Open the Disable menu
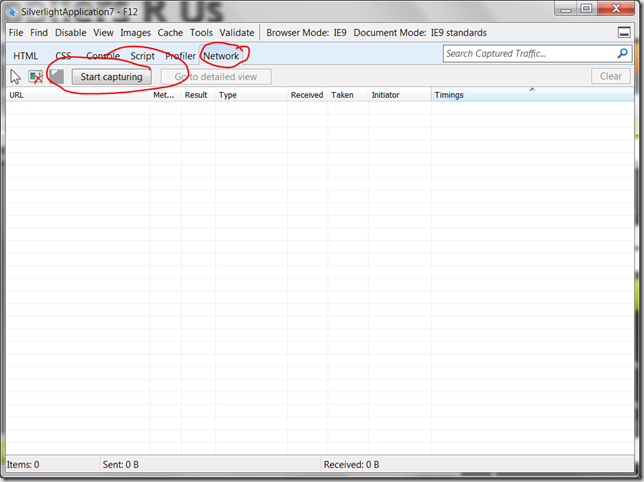The width and height of the screenshot is (644, 482). pos(71,32)
